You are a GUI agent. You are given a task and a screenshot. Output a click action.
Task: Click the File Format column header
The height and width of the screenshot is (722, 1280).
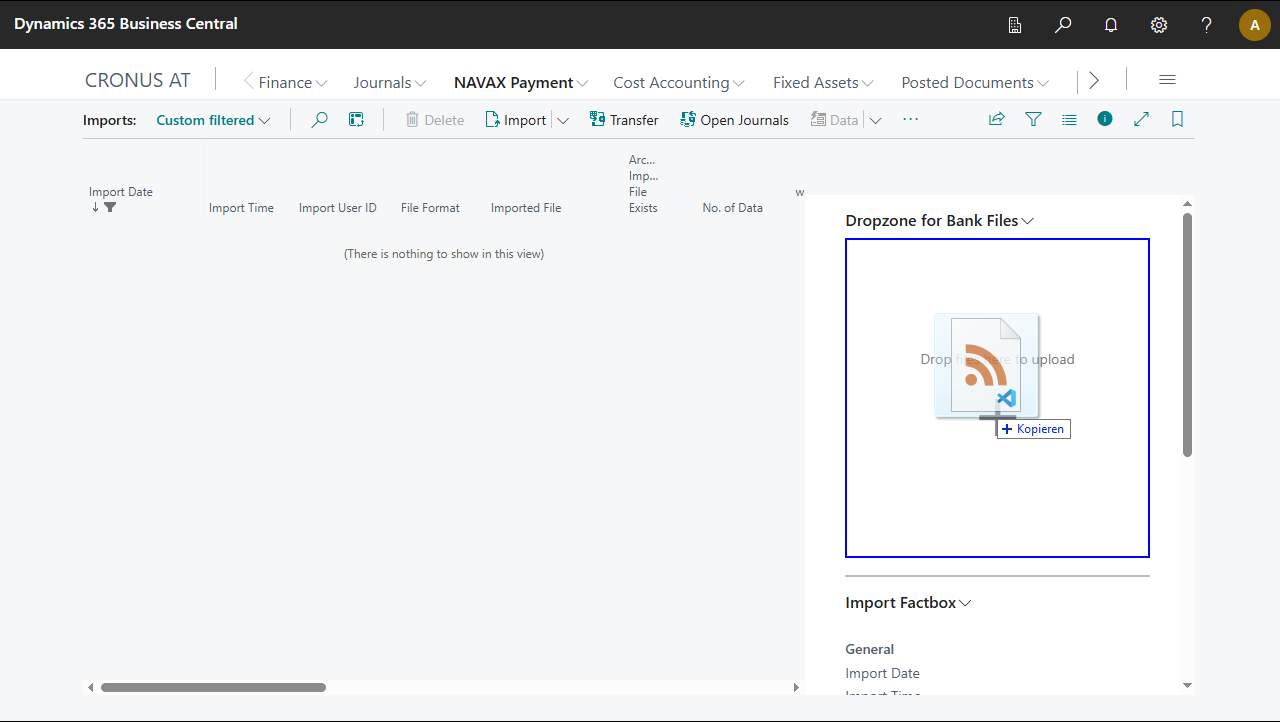[x=430, y=208]
